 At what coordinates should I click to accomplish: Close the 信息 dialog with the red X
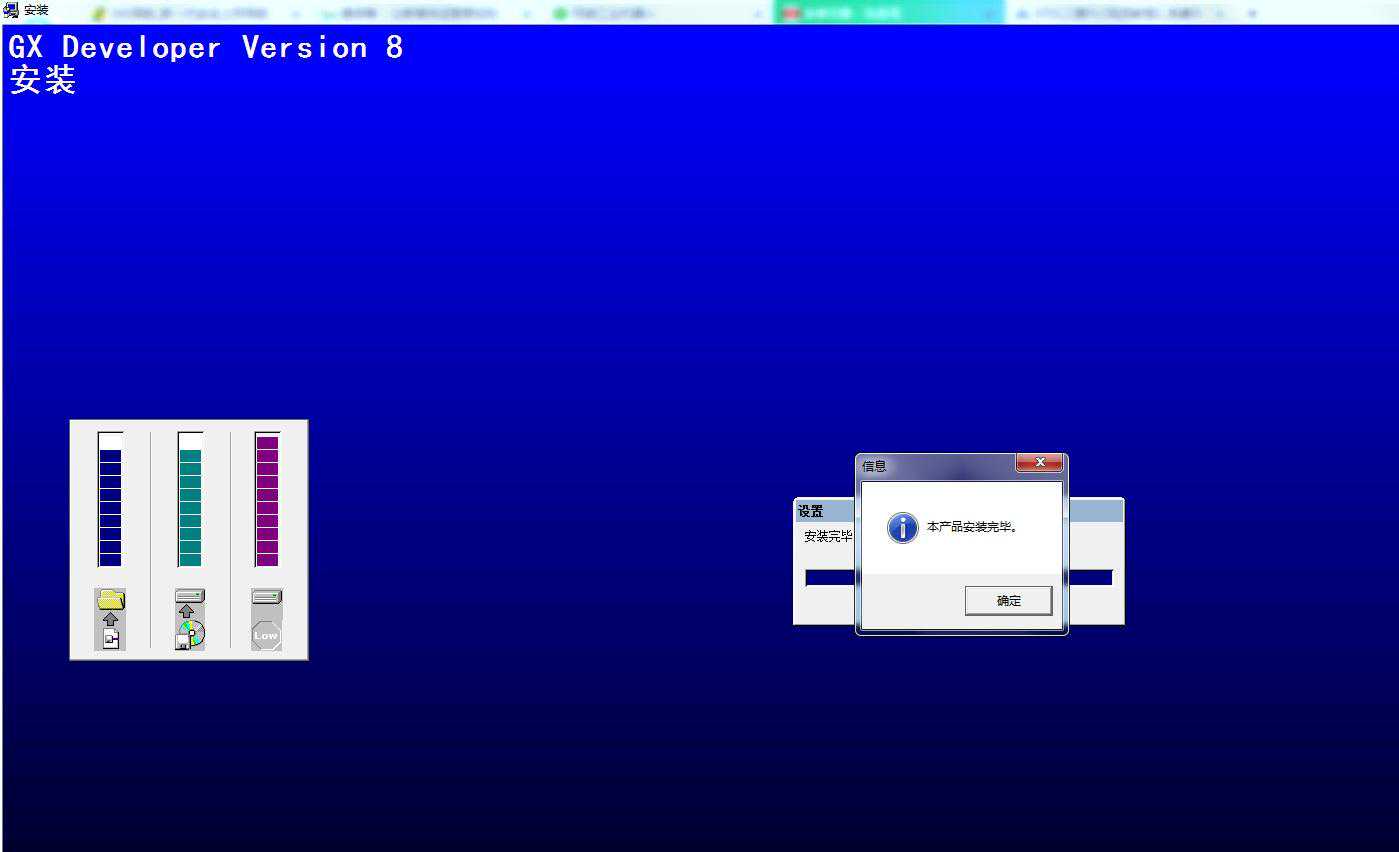[1039, 463]
